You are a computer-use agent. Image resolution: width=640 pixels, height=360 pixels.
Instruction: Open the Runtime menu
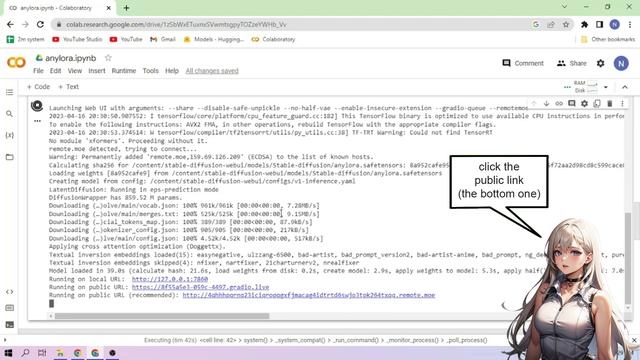click(x=124, y=71)
